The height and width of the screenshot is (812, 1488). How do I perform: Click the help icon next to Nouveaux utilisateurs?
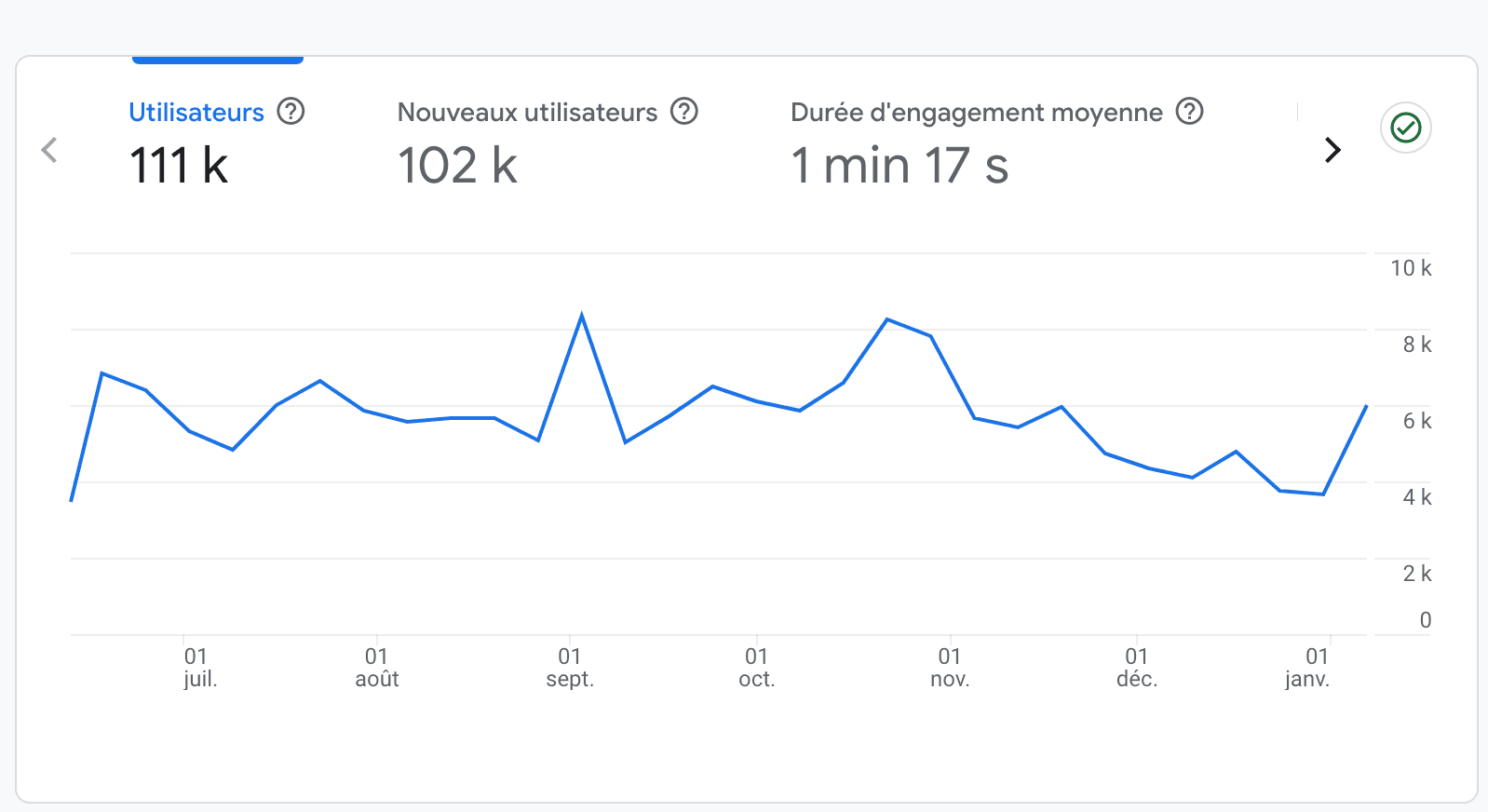pyautogui.click(x=684, y=112)
